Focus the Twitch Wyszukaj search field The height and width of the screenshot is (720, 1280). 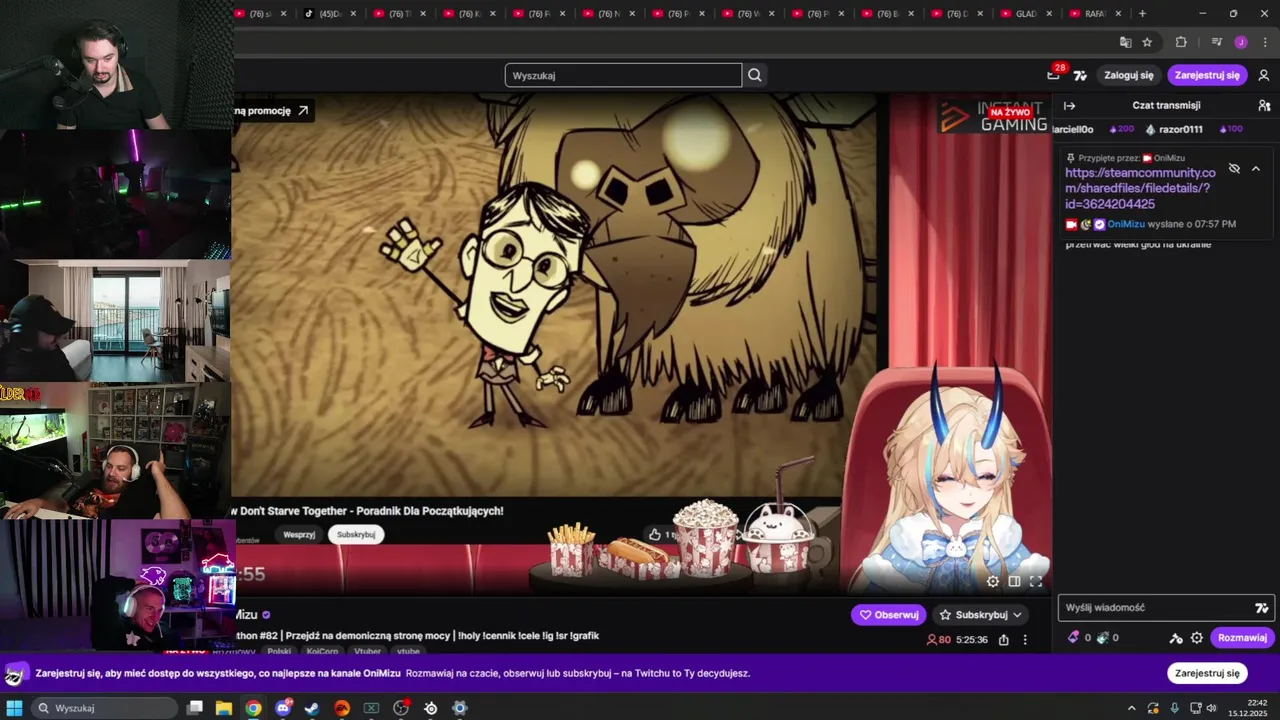coord(623,75)
